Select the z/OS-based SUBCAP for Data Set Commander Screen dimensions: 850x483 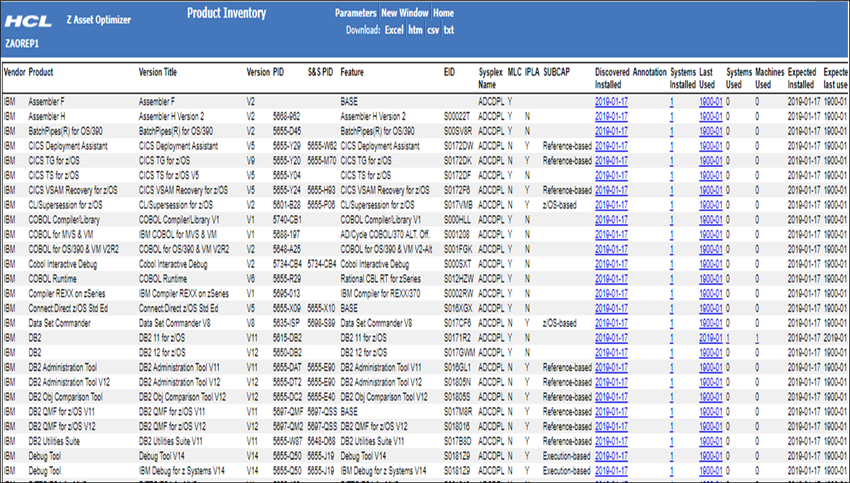coord(560,323)
